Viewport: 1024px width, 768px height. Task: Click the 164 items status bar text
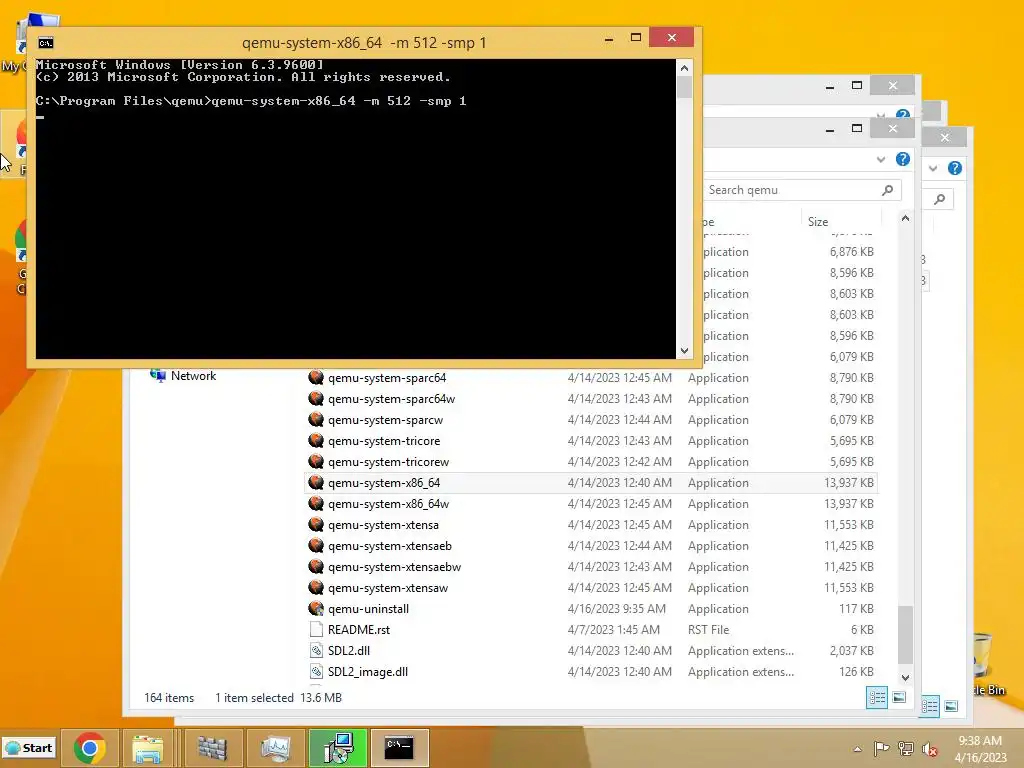[x=169, y=697]
